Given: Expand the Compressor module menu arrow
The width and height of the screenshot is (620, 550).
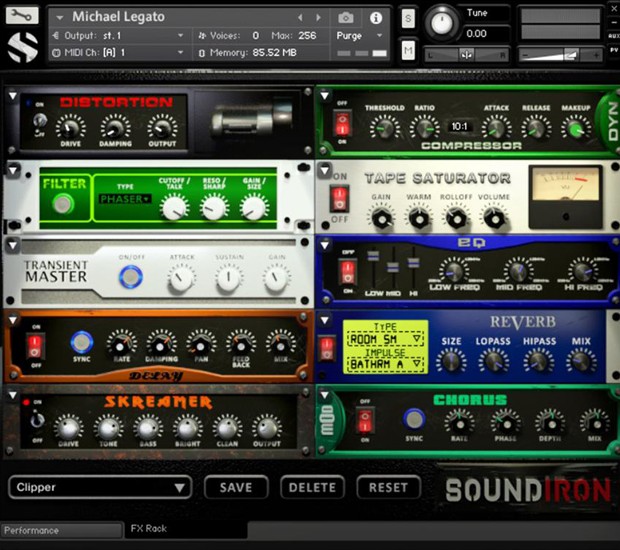Looking at the screenshot, I should pos(325,96).
